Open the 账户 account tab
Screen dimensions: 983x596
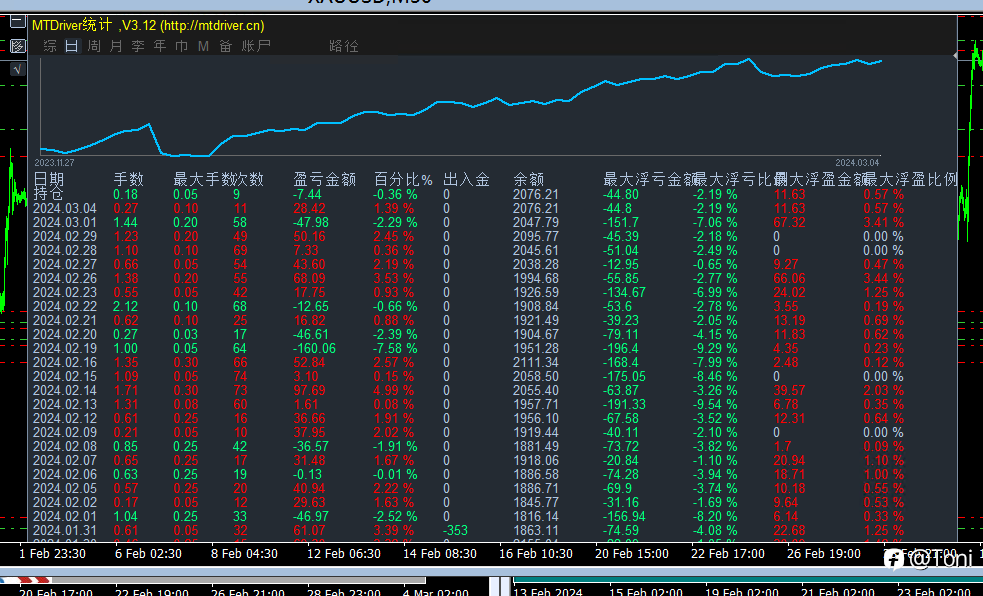click(x=256, y=46)
